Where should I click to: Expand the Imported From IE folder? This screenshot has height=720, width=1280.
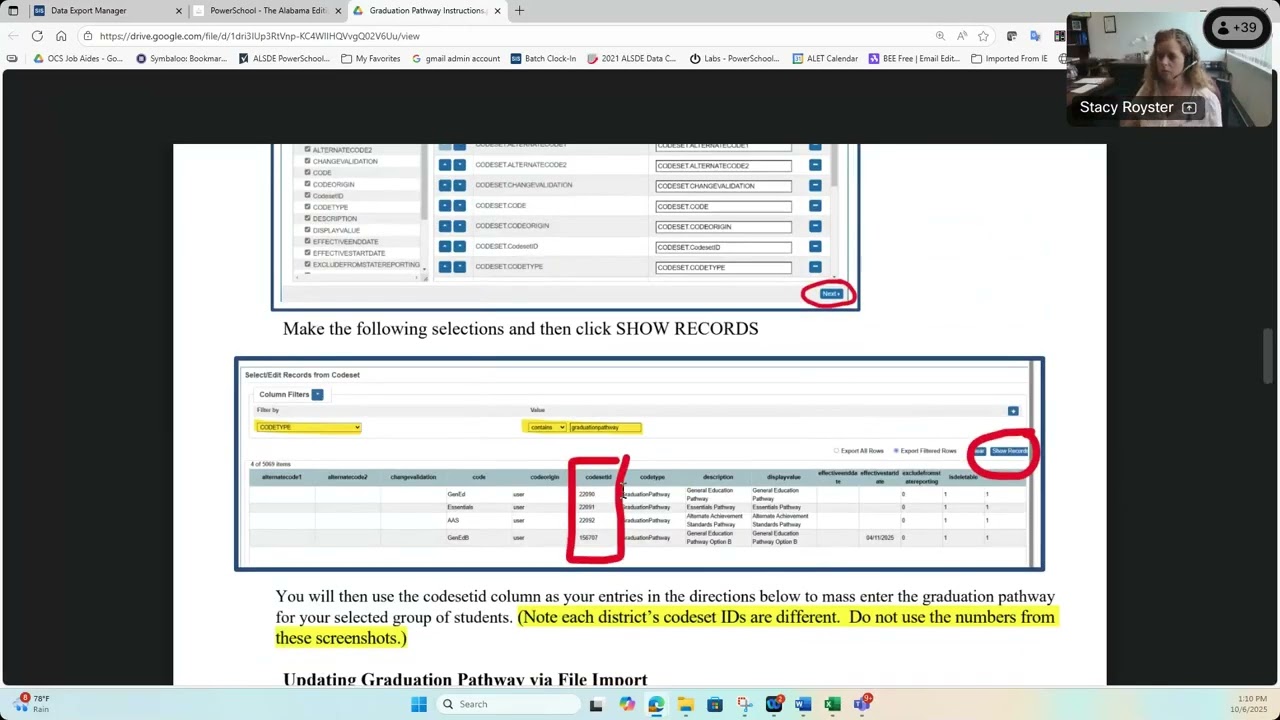point(1010,59)
